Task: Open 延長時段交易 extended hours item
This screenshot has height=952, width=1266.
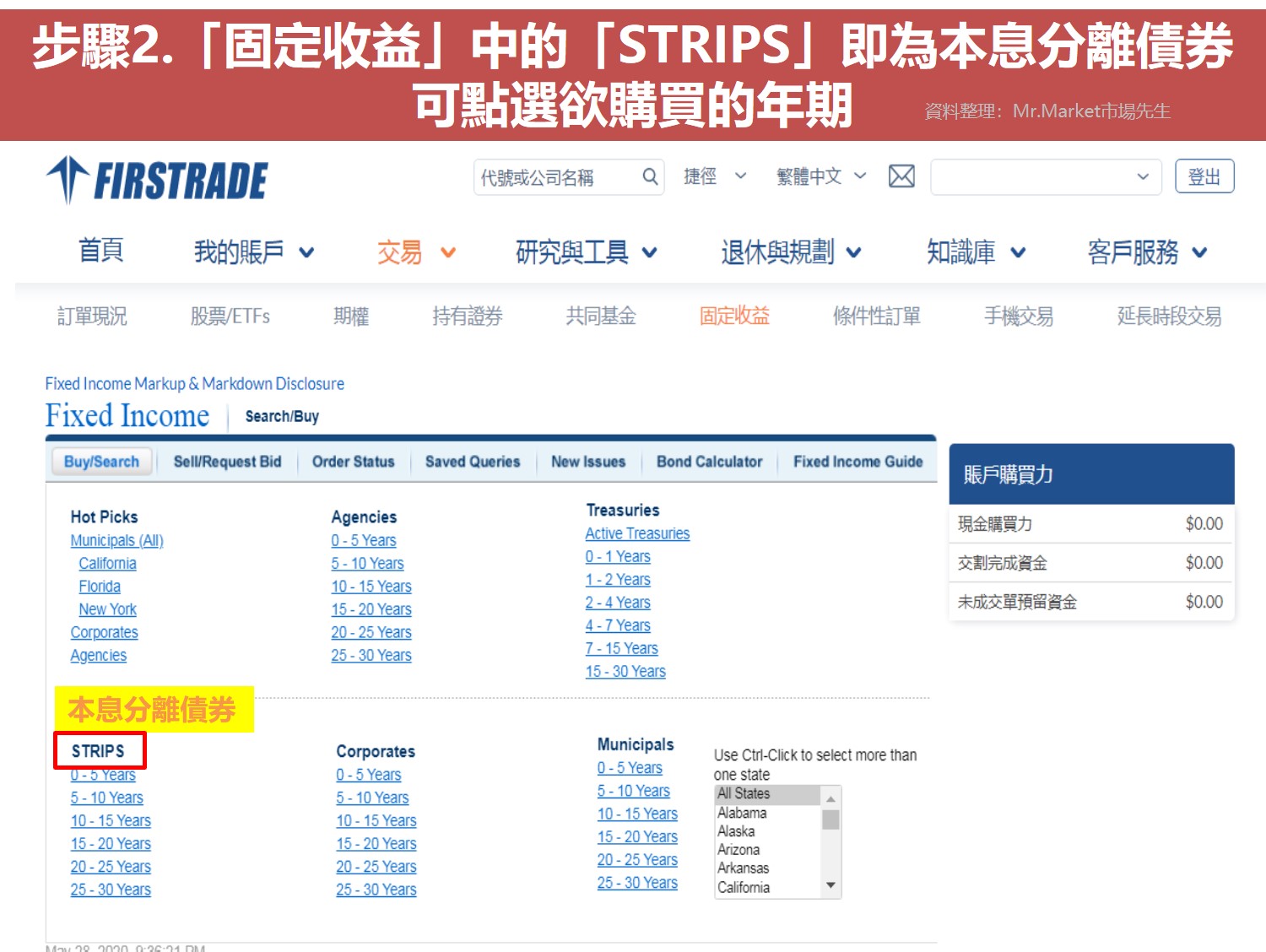Action: click(1169, 316)
